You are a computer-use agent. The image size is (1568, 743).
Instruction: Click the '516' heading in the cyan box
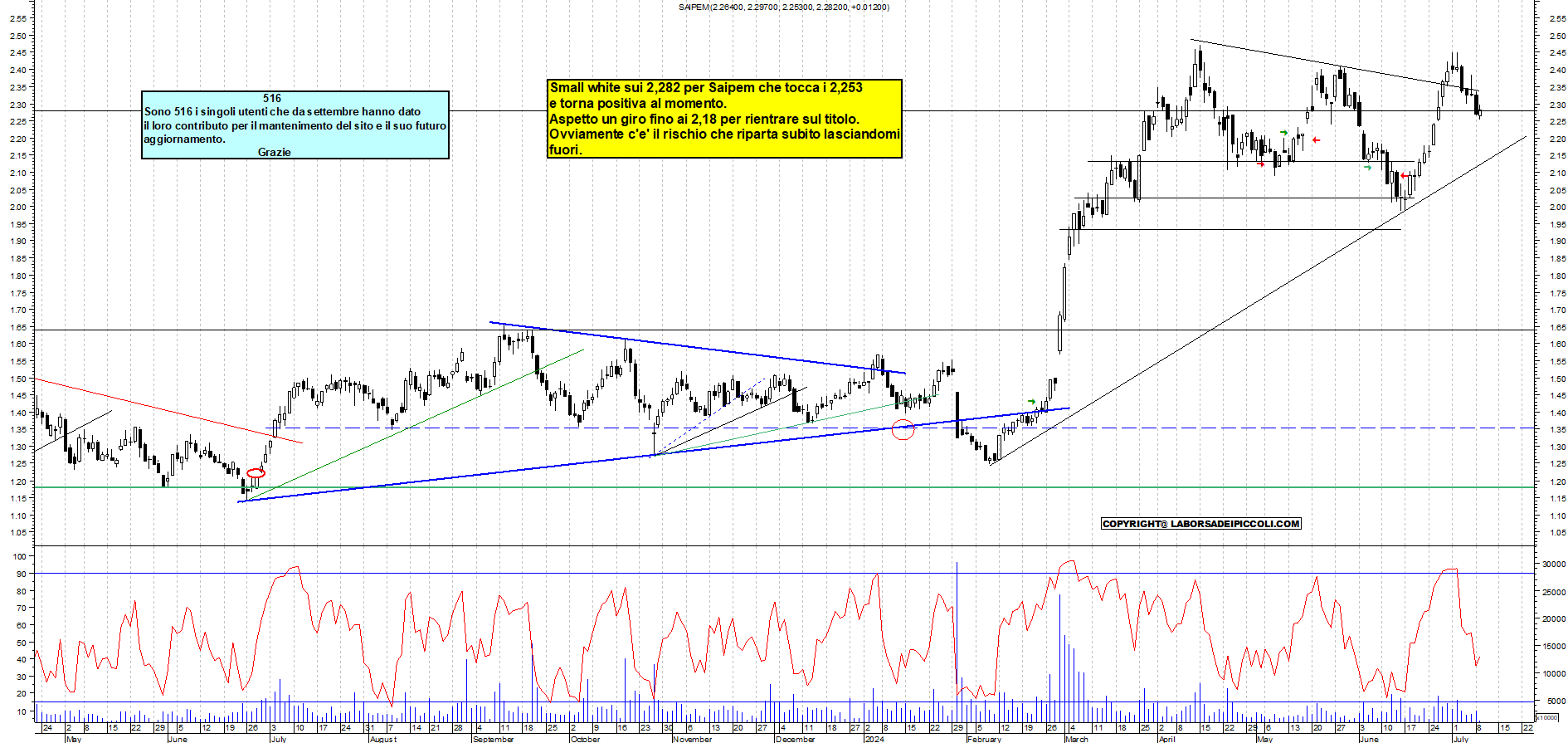click(x=272, y=98)
